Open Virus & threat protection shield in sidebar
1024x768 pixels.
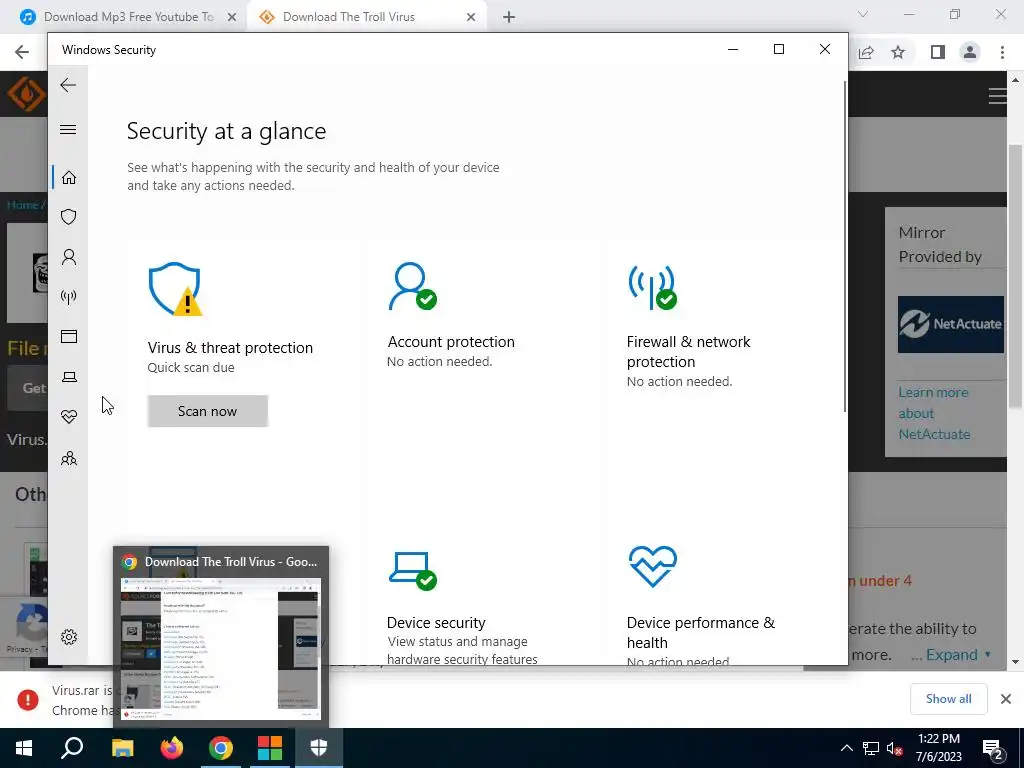click(69, 217)
